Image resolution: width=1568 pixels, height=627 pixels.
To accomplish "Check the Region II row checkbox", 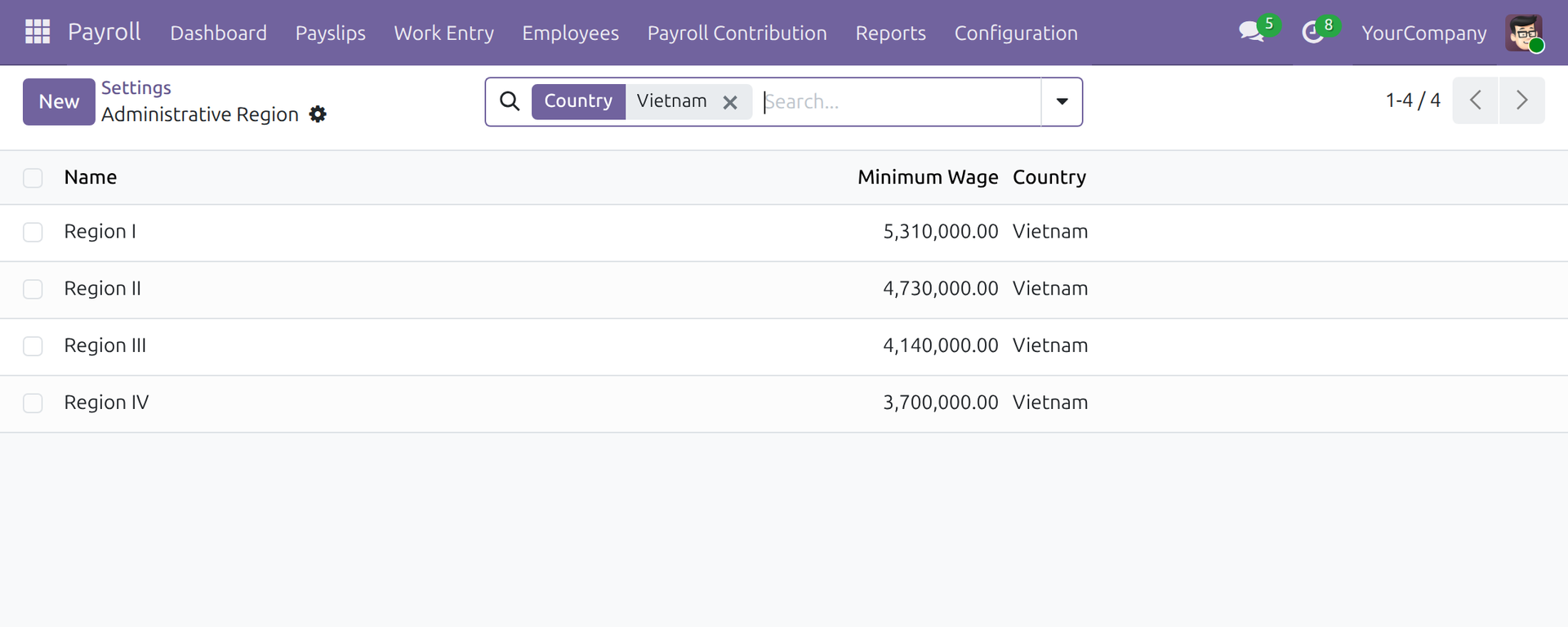I will 33,290.
